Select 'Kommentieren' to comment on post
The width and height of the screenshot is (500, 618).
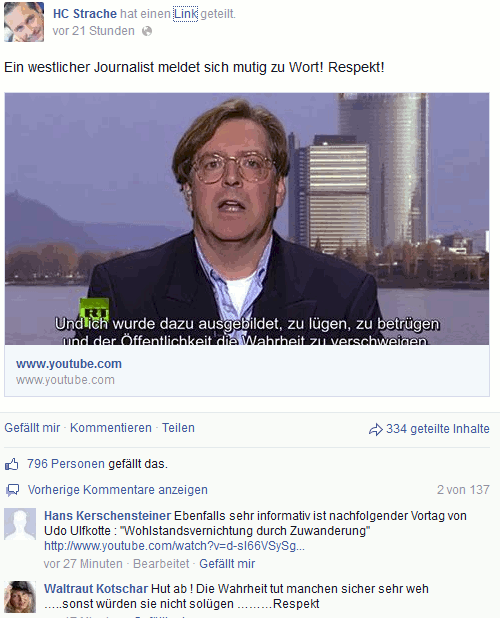pos(111,428)
